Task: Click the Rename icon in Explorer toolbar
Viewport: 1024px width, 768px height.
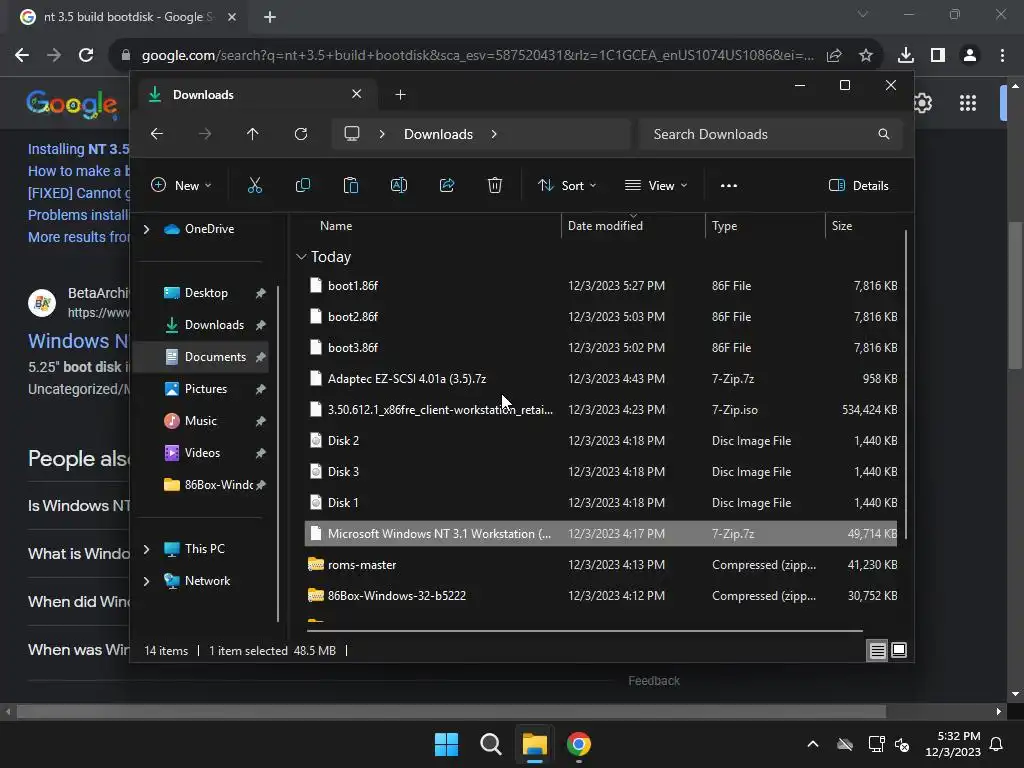Action: (399, 185)
